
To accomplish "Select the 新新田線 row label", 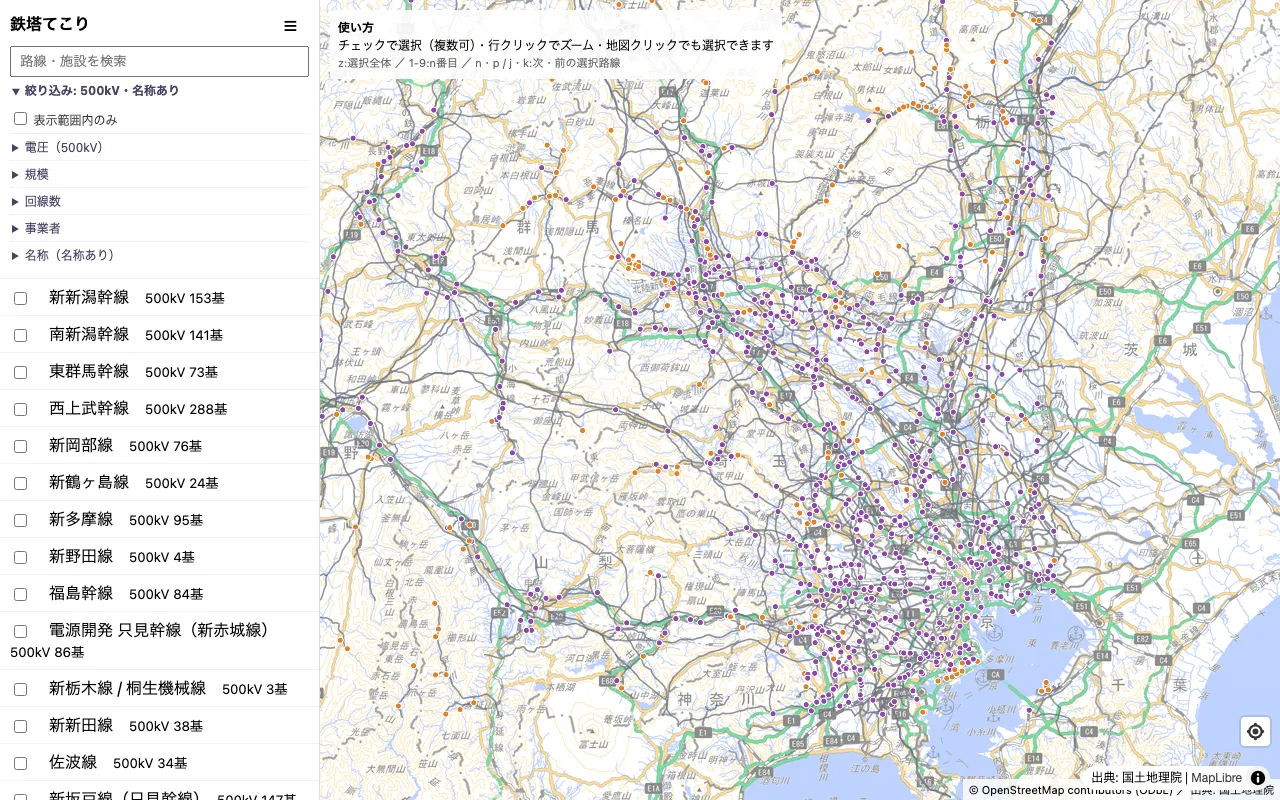I will pos(81,725).
